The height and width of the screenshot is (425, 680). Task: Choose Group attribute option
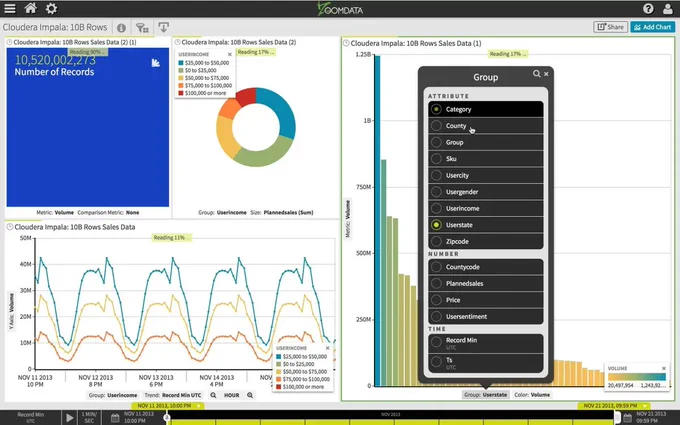(x=485, y=142)
